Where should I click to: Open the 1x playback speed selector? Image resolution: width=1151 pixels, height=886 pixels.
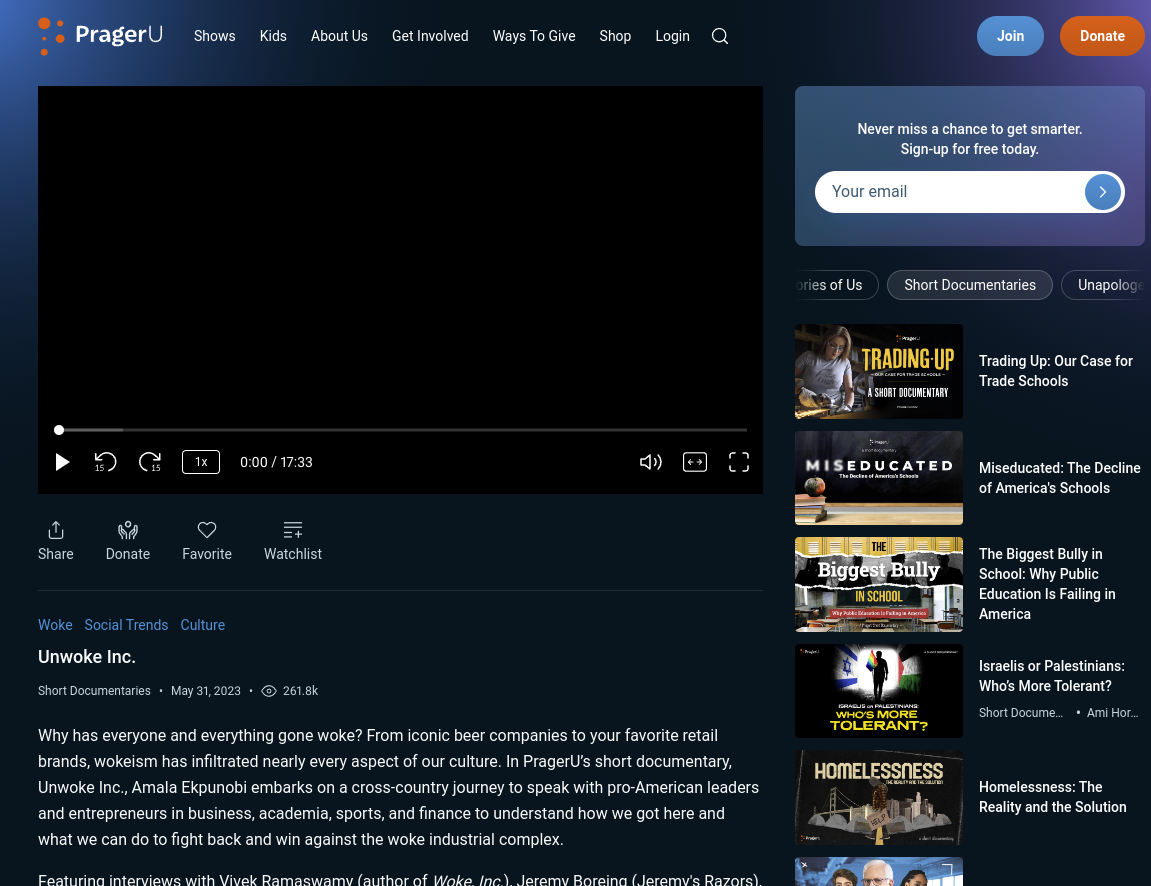tap(201, 462)
